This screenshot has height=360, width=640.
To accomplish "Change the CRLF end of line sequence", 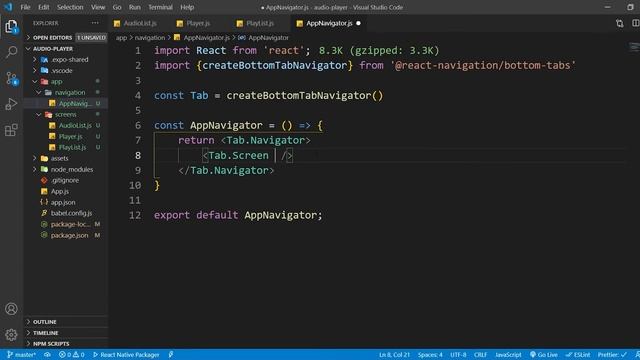I will [x=480, y=355].
